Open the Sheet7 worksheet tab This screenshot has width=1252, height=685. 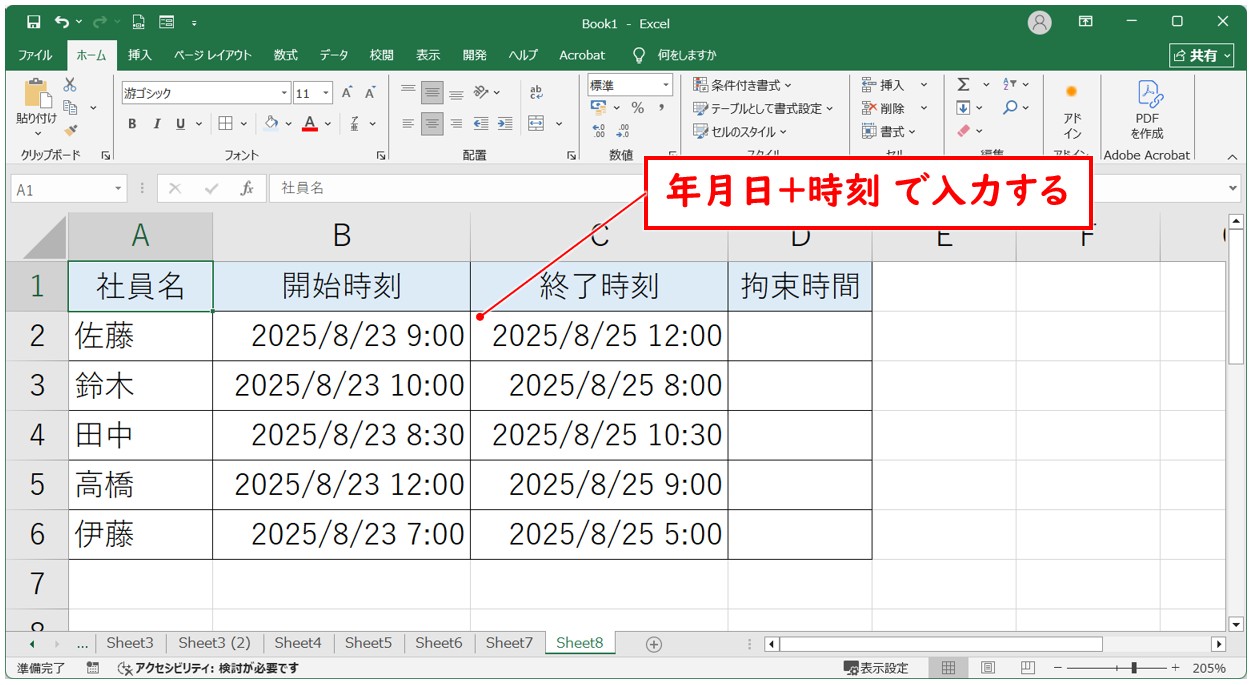[x=509, y=643]
